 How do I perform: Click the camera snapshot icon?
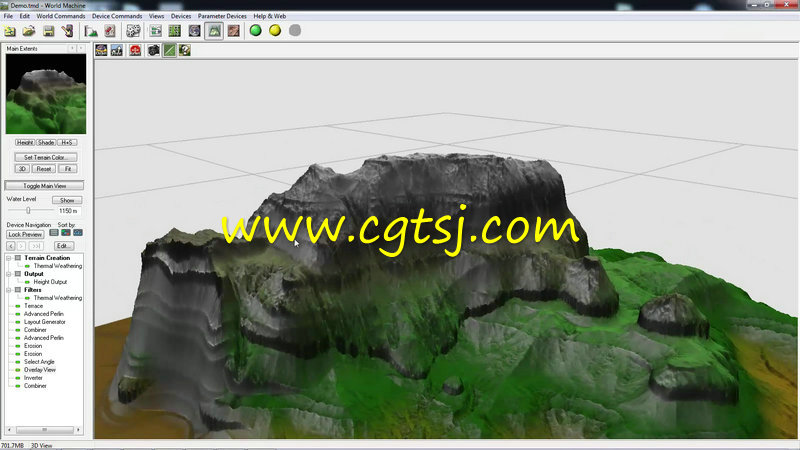coord(154,50)
